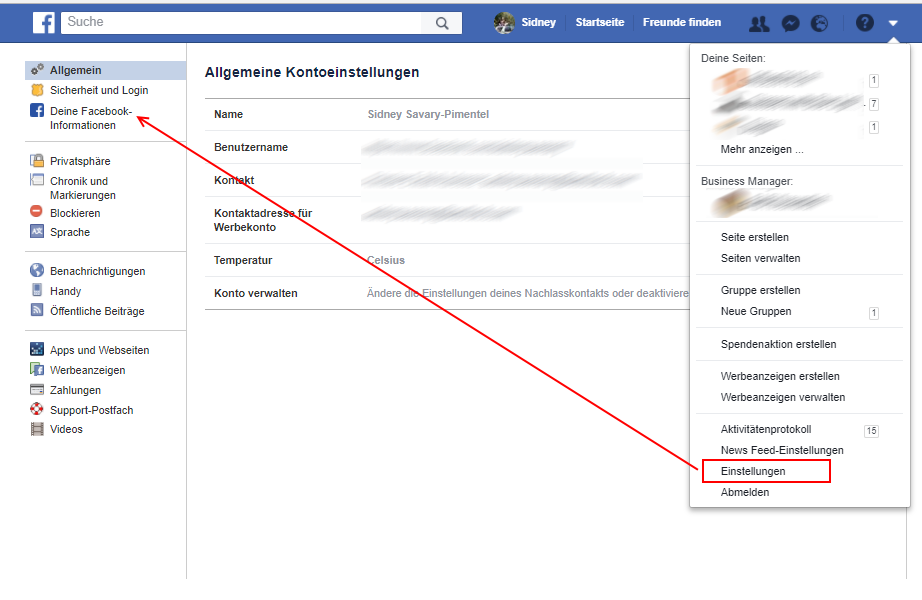Edit the Benutzername row
The width and height of the screenshot is (922, 600).
(447, 147)
